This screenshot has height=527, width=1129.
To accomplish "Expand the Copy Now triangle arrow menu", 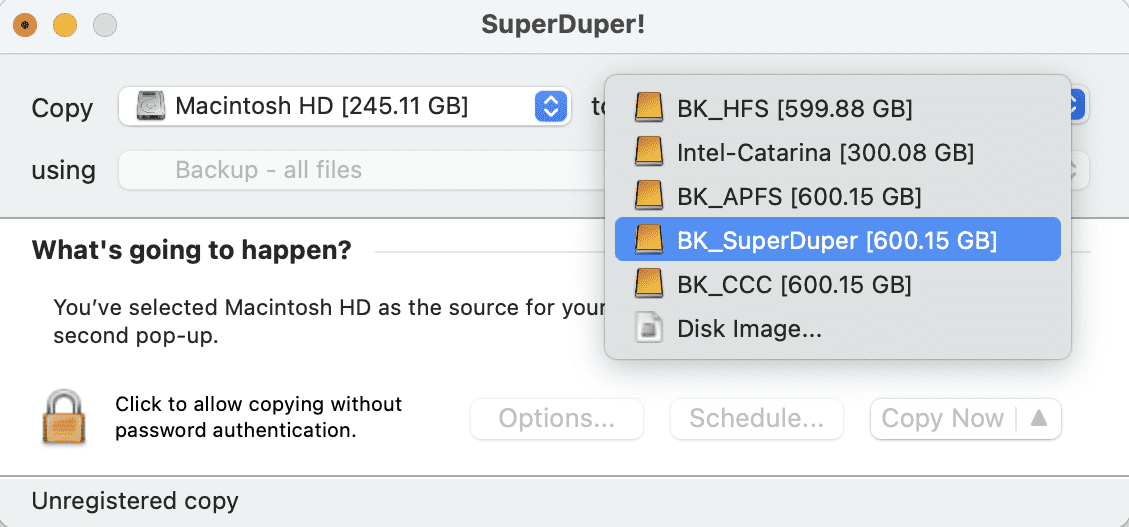I will 1038,418.
